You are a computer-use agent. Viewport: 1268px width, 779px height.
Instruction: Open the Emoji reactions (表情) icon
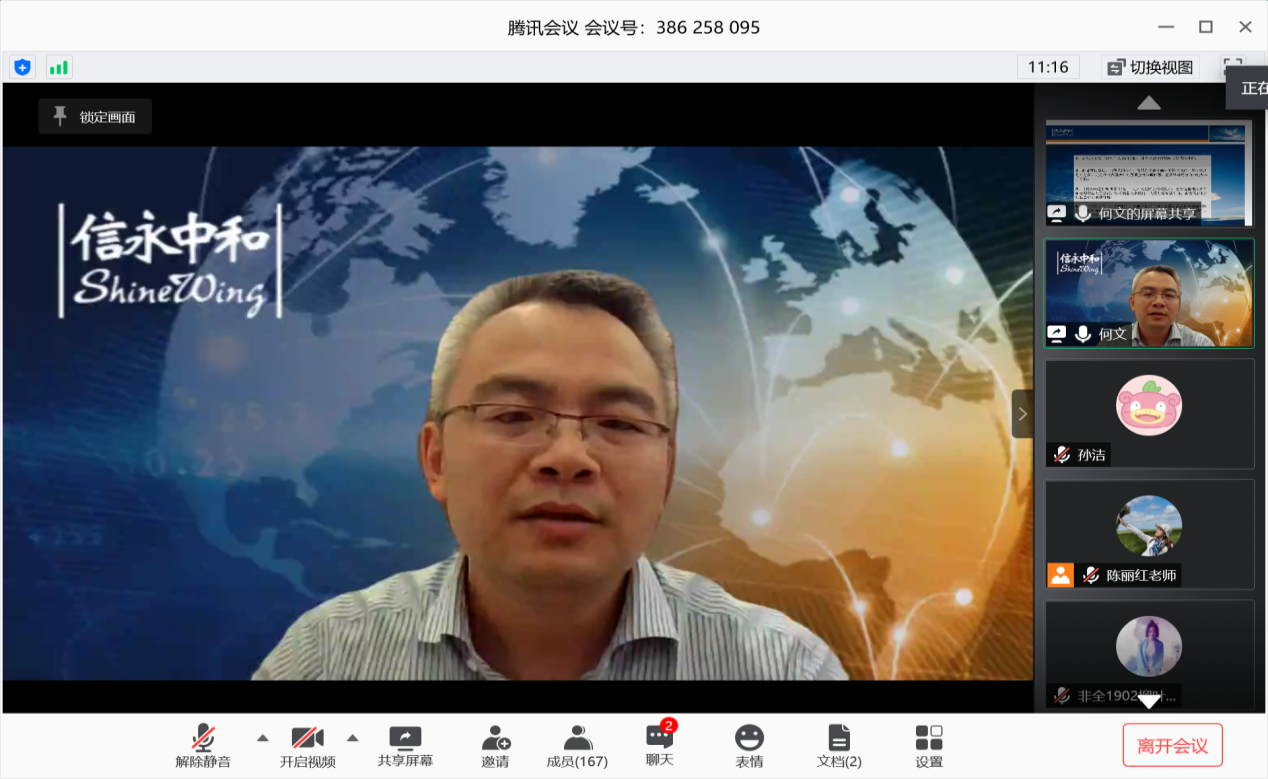(x=749, y=747)
